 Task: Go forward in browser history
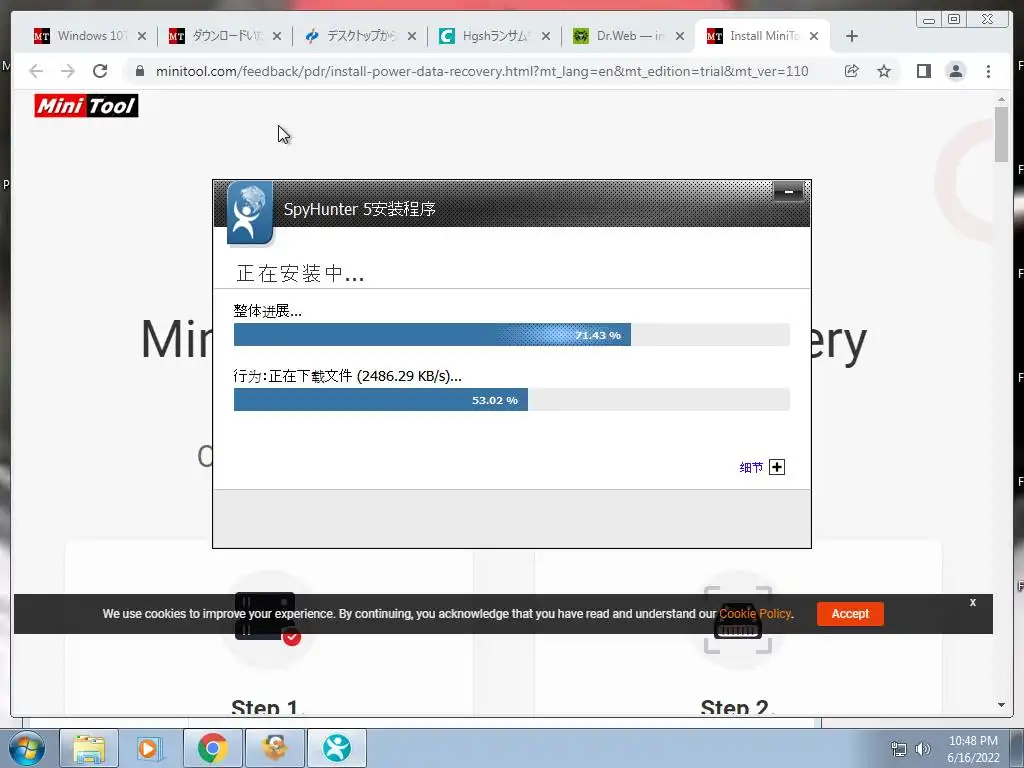tap(68, 71)
